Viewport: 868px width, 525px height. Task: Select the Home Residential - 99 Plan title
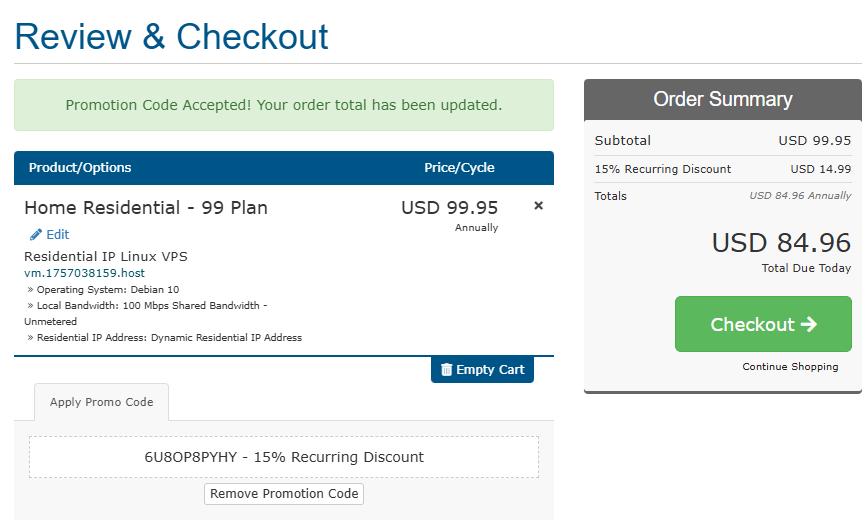pos(146,208)
